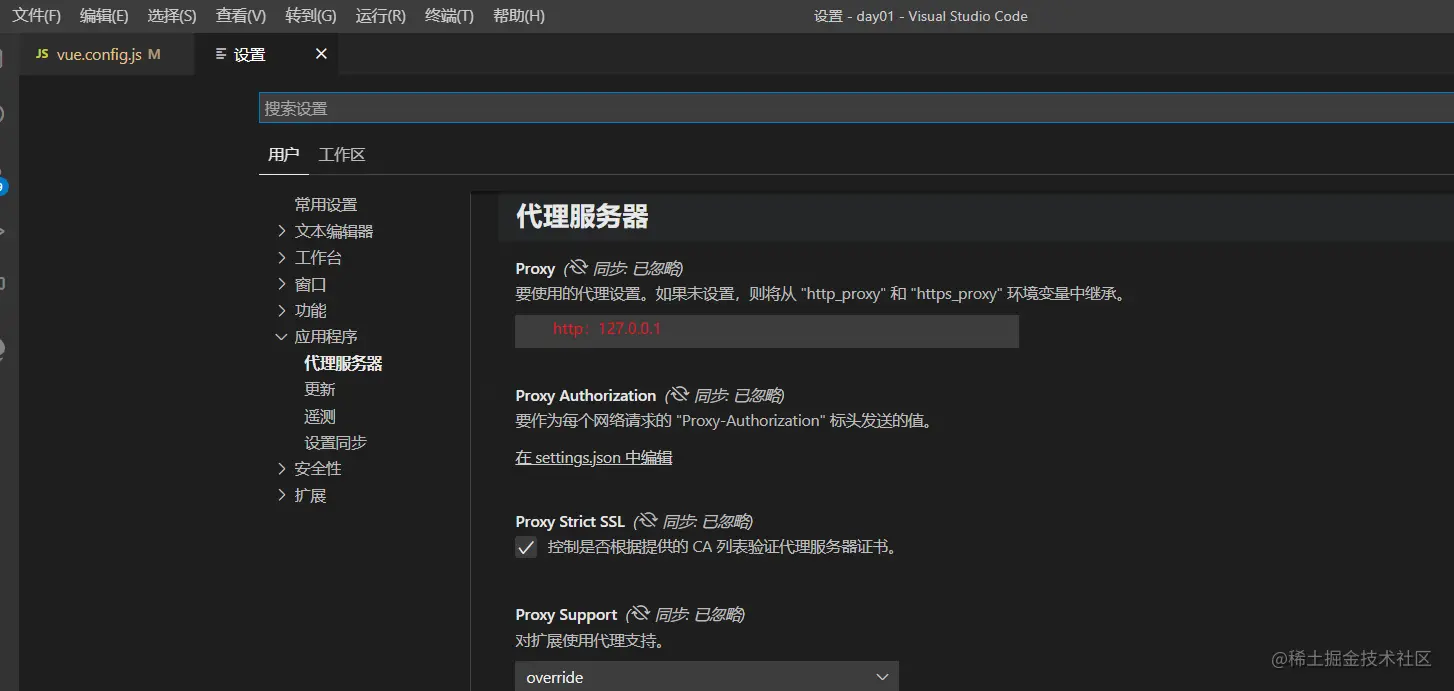The height and width of the screenshot is (691, 1454).
Task: Expand the 工作台 category
Action: pyautogui.click(x=282, y=258)
